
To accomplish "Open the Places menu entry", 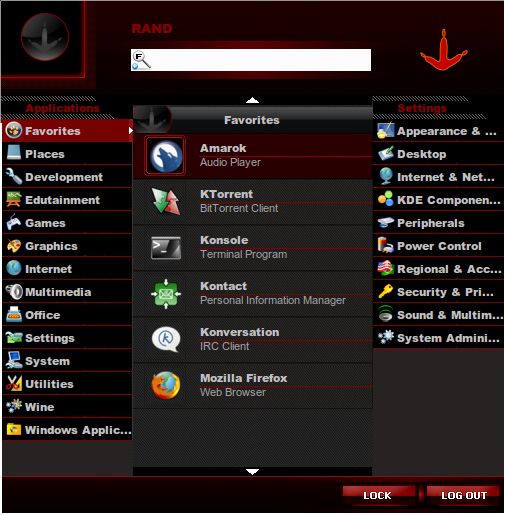I will point(67,154).
